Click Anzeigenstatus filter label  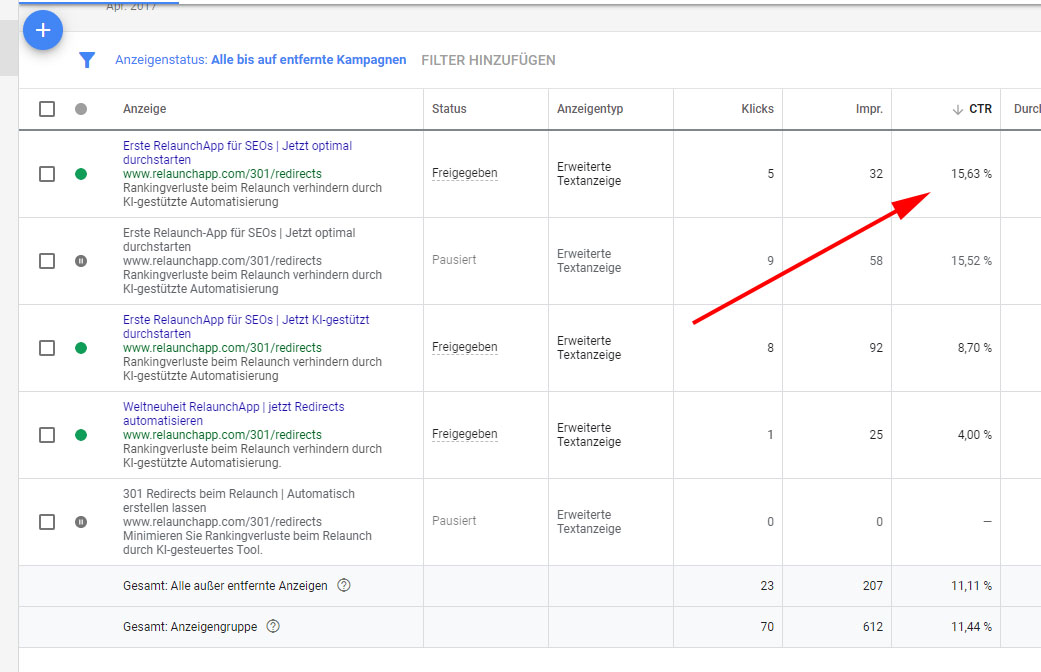[161, 60]
